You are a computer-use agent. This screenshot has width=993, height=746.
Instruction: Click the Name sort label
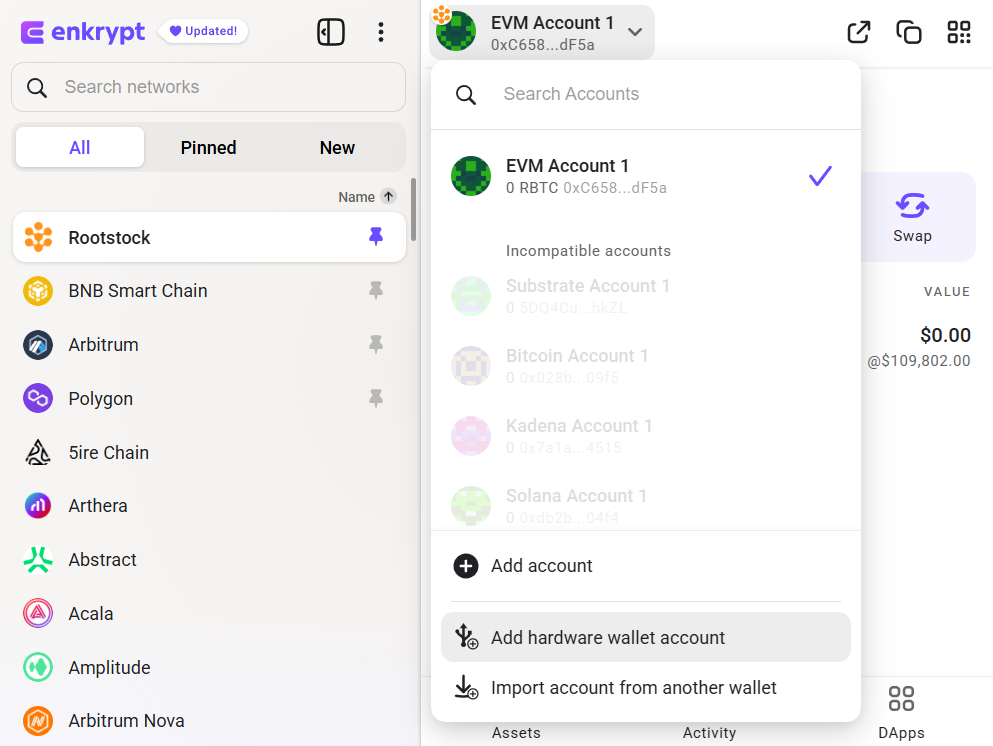pyautogui.click(x=356, y=197)
